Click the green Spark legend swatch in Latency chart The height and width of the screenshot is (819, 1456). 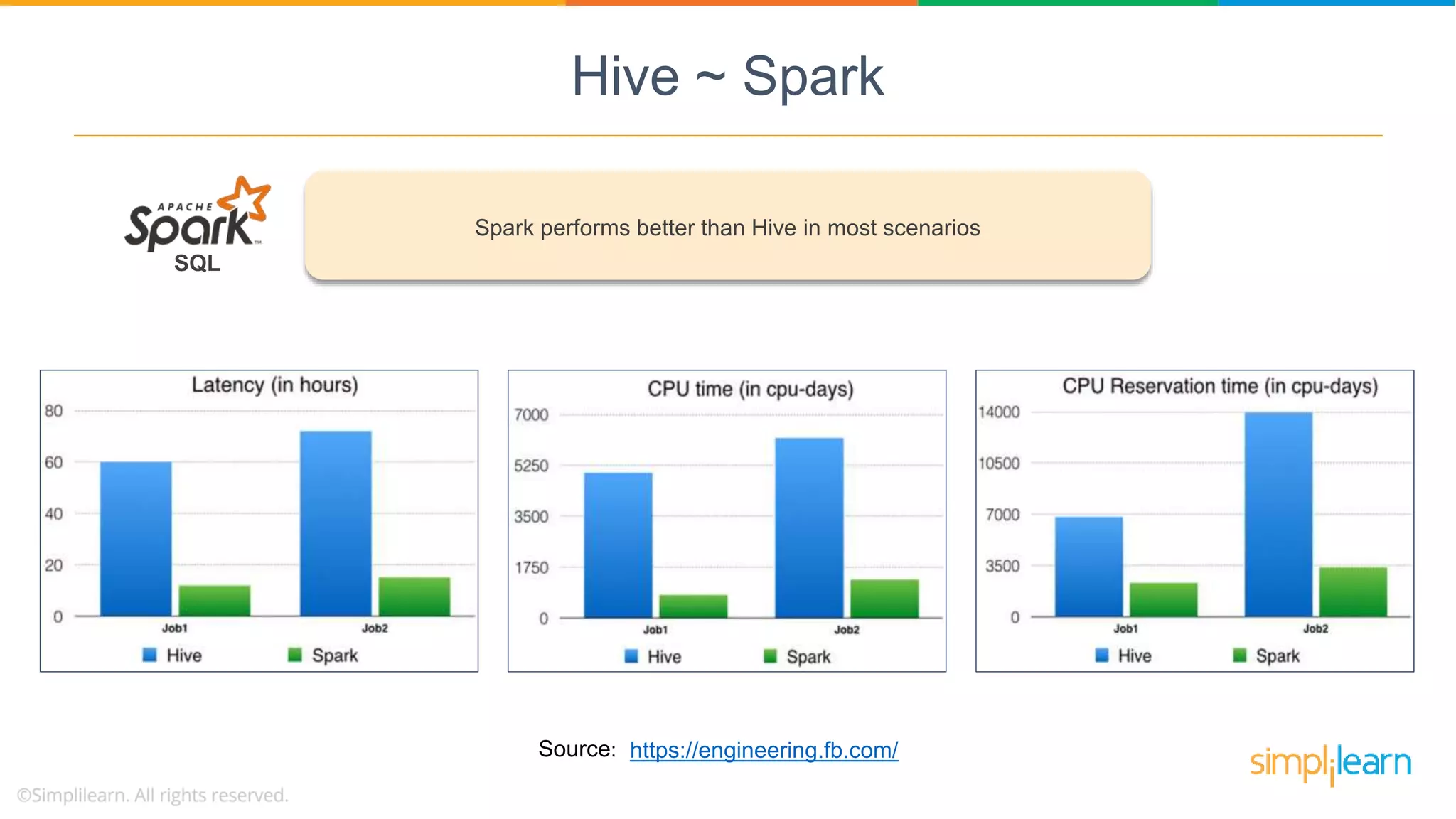tap(295, 655)
